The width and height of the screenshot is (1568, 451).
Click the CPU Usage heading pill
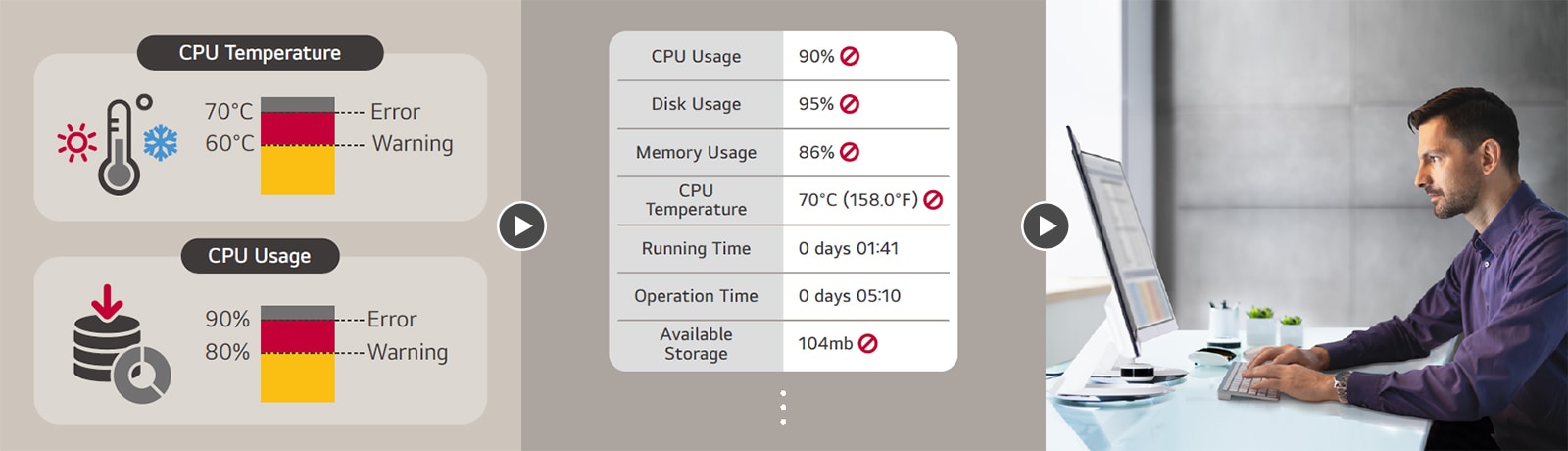click(260, 256)
